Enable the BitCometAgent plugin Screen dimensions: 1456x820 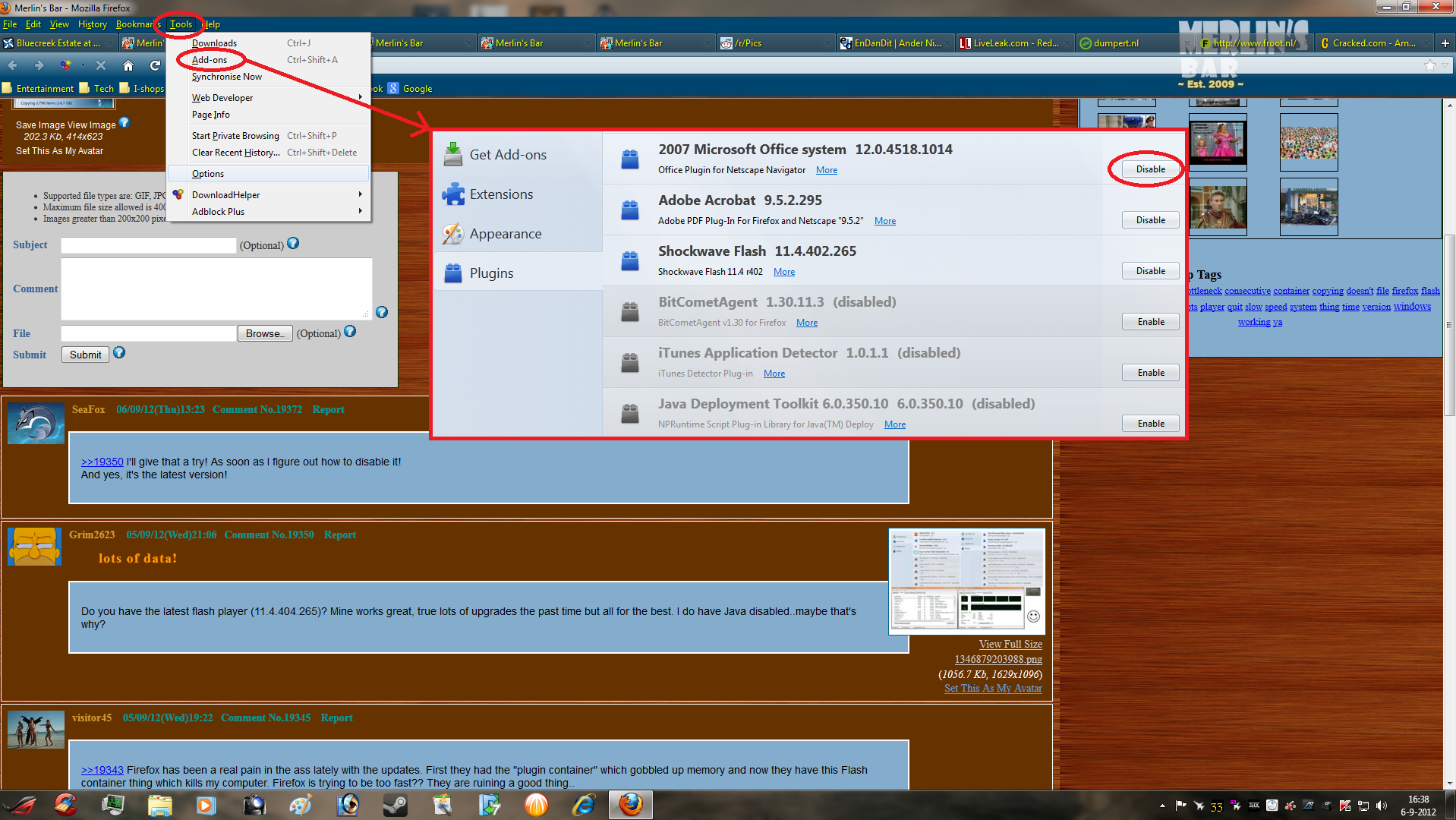click(1151, 322)
